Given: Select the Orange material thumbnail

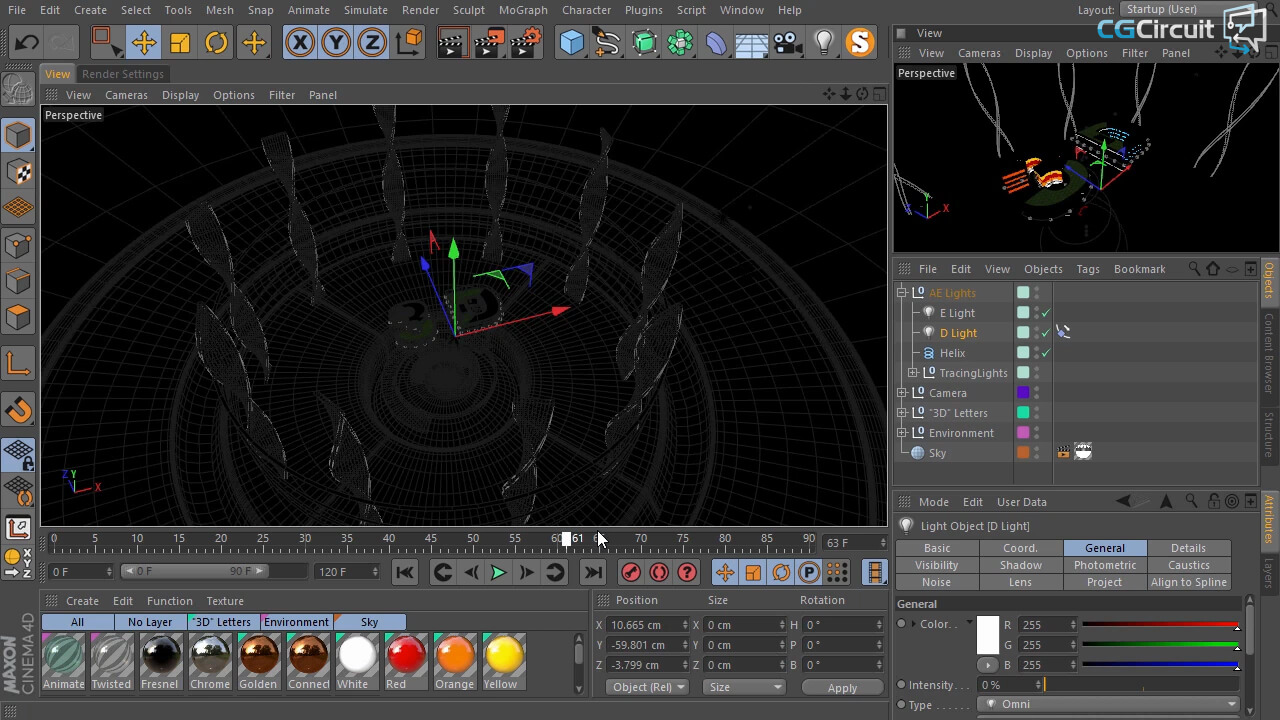Looking at the screenshot, I should pos(455,657).
